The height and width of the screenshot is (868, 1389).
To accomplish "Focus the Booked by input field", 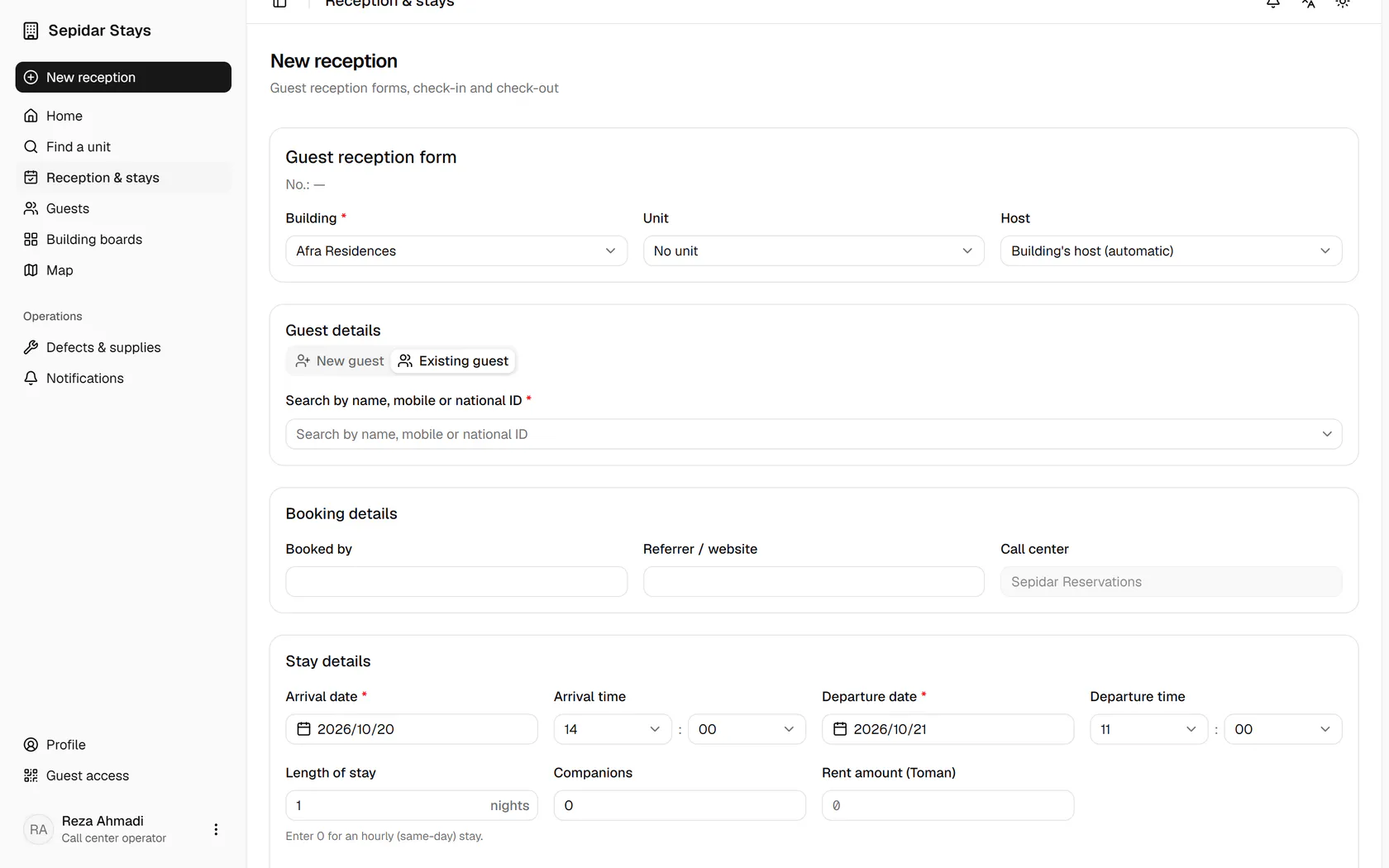I will tap(456, 581).
